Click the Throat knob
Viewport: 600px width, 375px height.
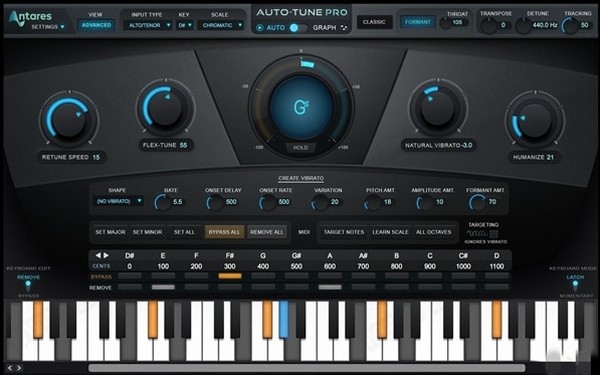coord(445,23)
